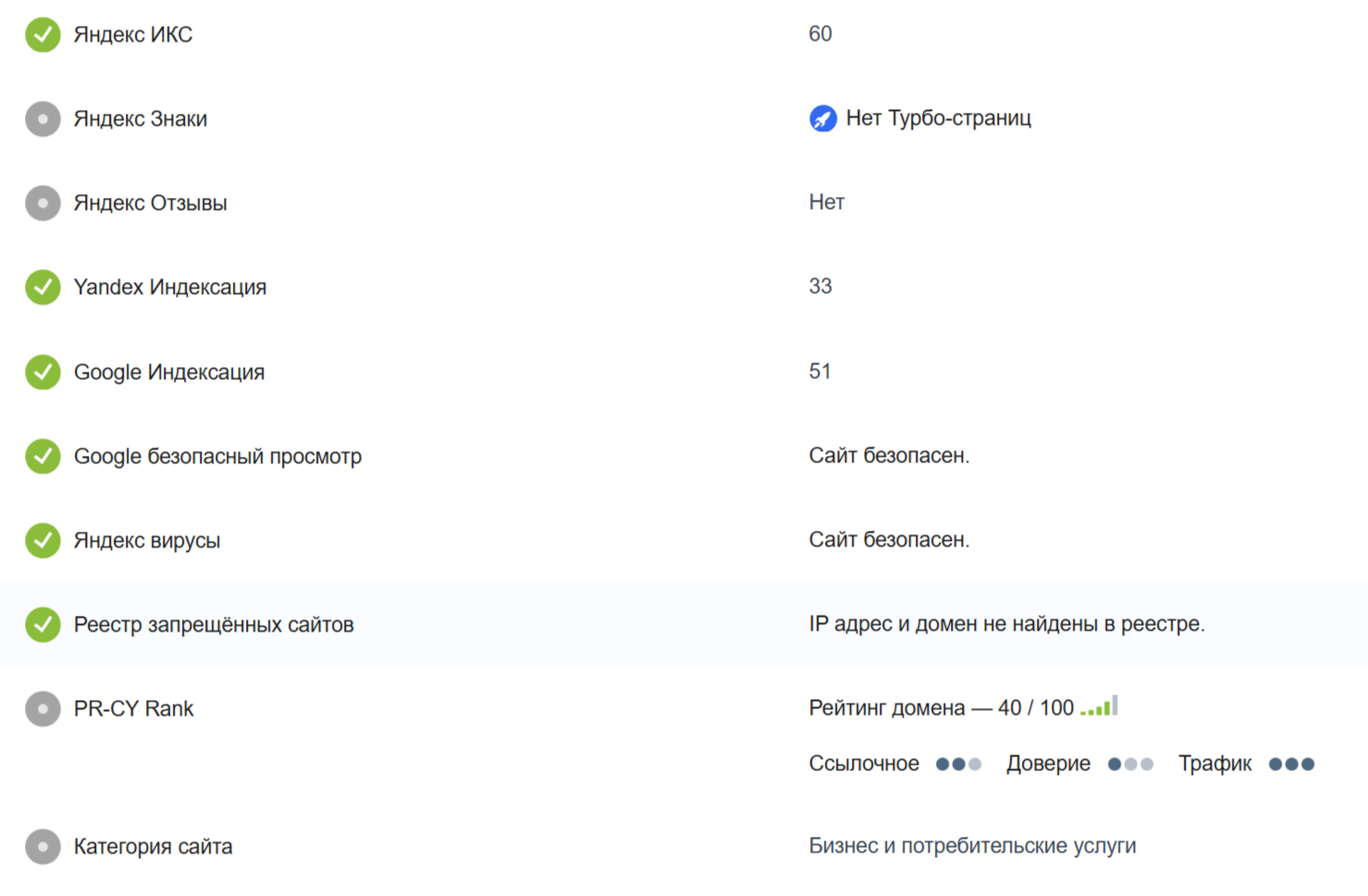Click green checkmark beside Google безопасный просмотр
The height and width of the screenshot is (896, 1368).
43,456
